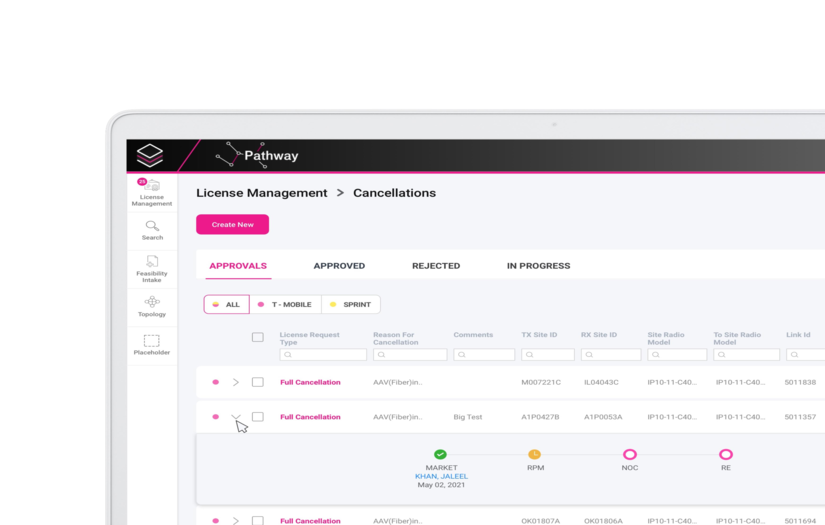Click the 'M007221C' TX site cell
Image resolution: width=825 pixels, height=525 pixels.
(541, 382)
